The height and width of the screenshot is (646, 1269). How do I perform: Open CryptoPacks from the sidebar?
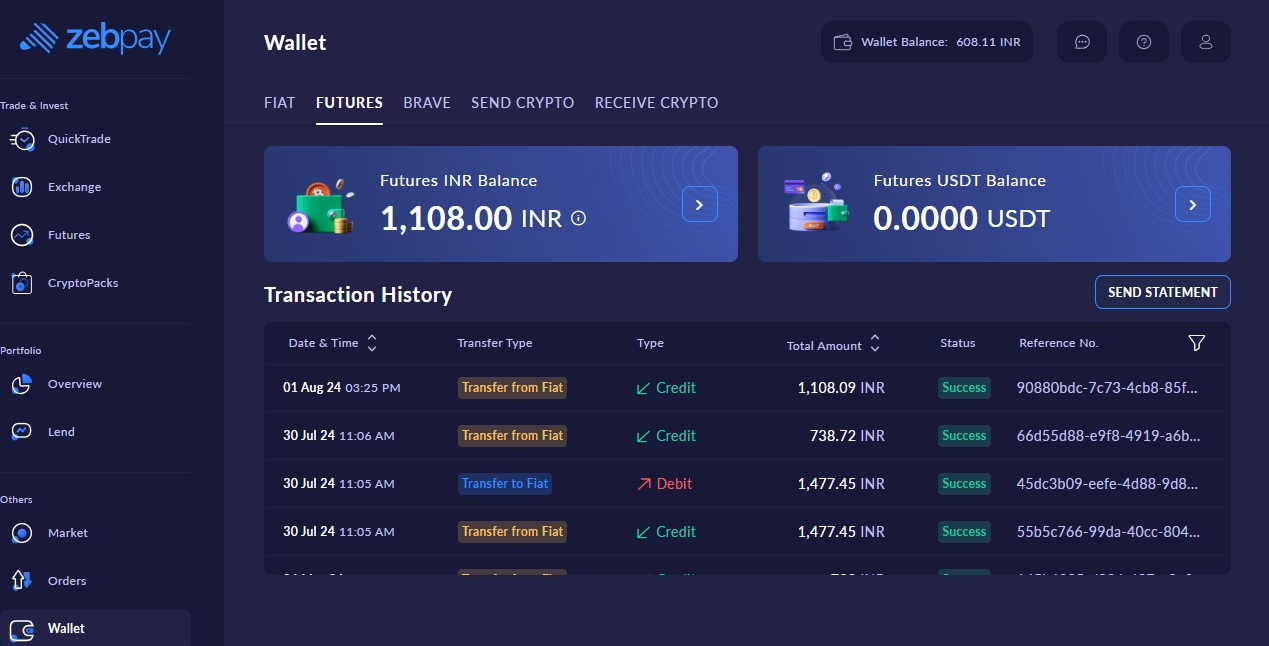pos(64,283)
